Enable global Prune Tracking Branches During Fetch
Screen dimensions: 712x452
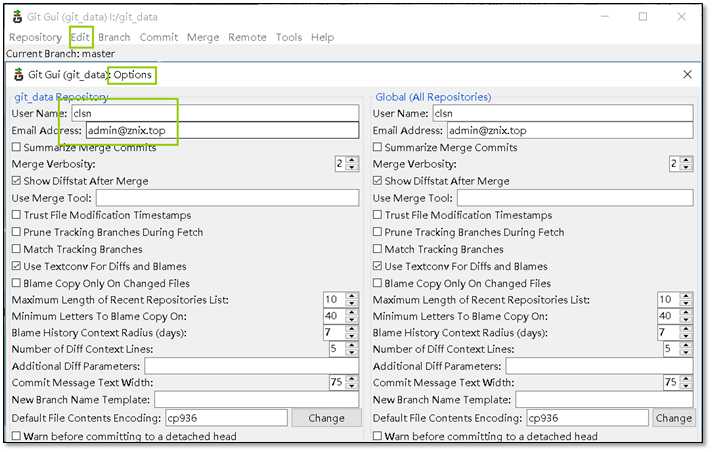coord(377,232)
